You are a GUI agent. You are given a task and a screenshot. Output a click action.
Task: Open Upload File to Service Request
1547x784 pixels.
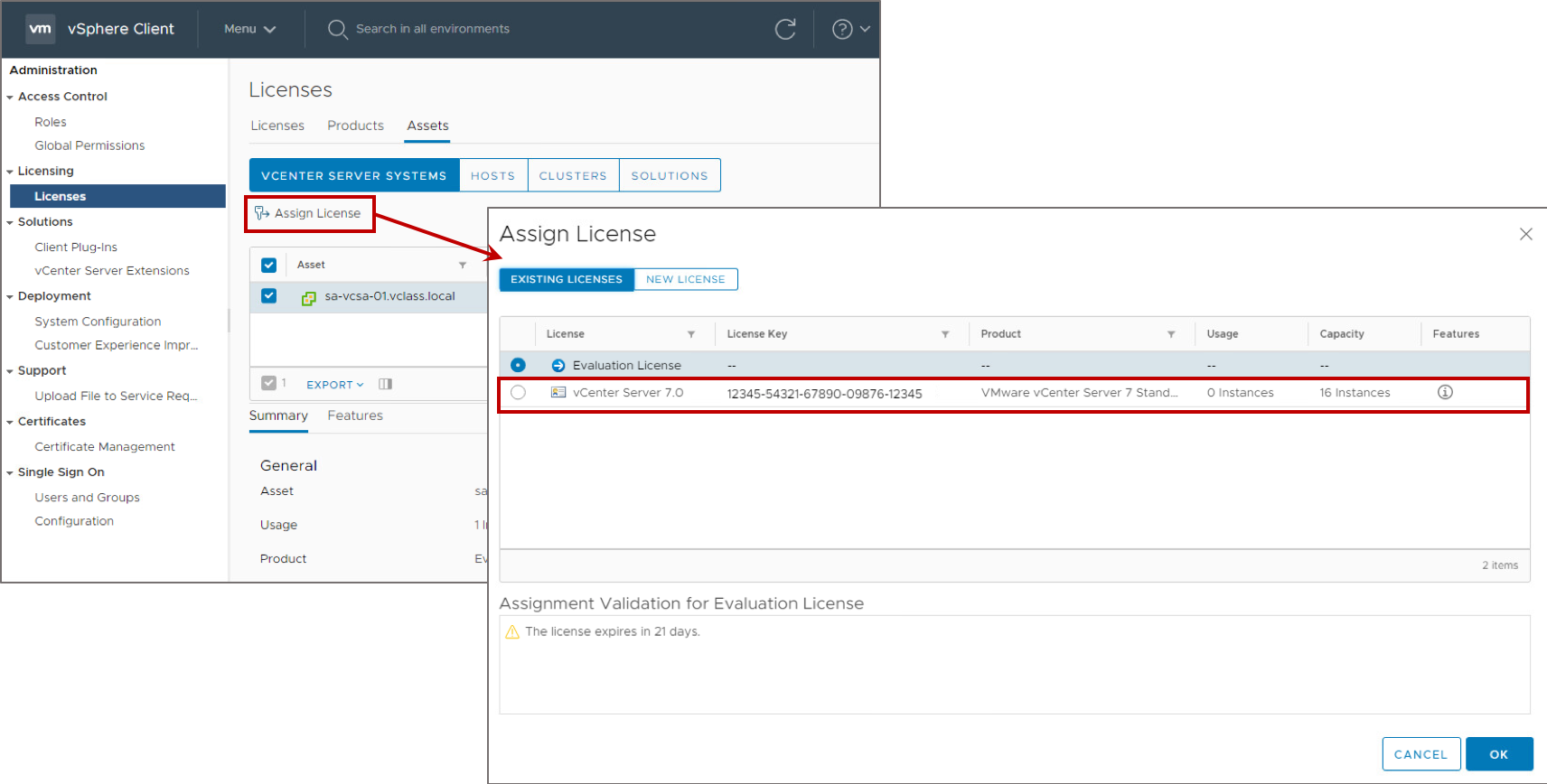(x=116, y=396)
